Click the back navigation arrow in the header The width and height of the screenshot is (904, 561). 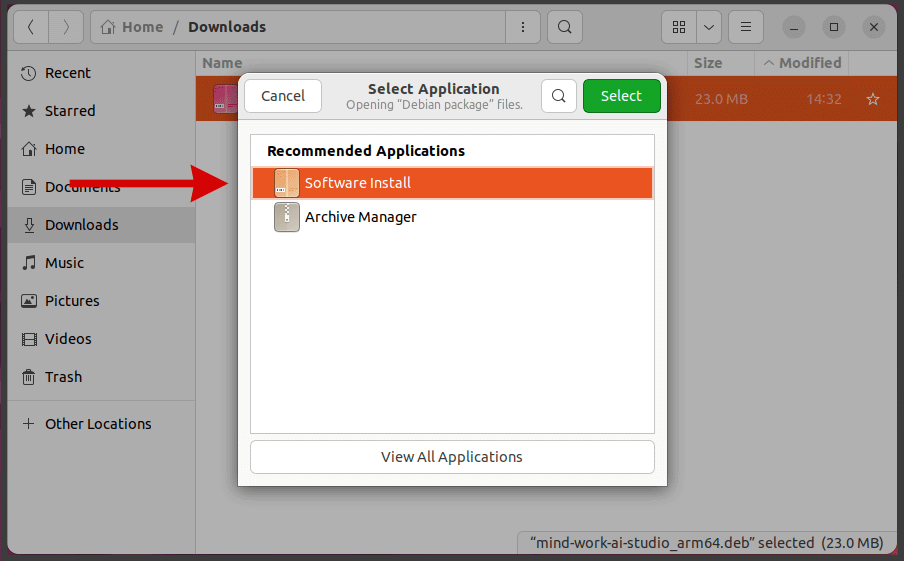30,27
